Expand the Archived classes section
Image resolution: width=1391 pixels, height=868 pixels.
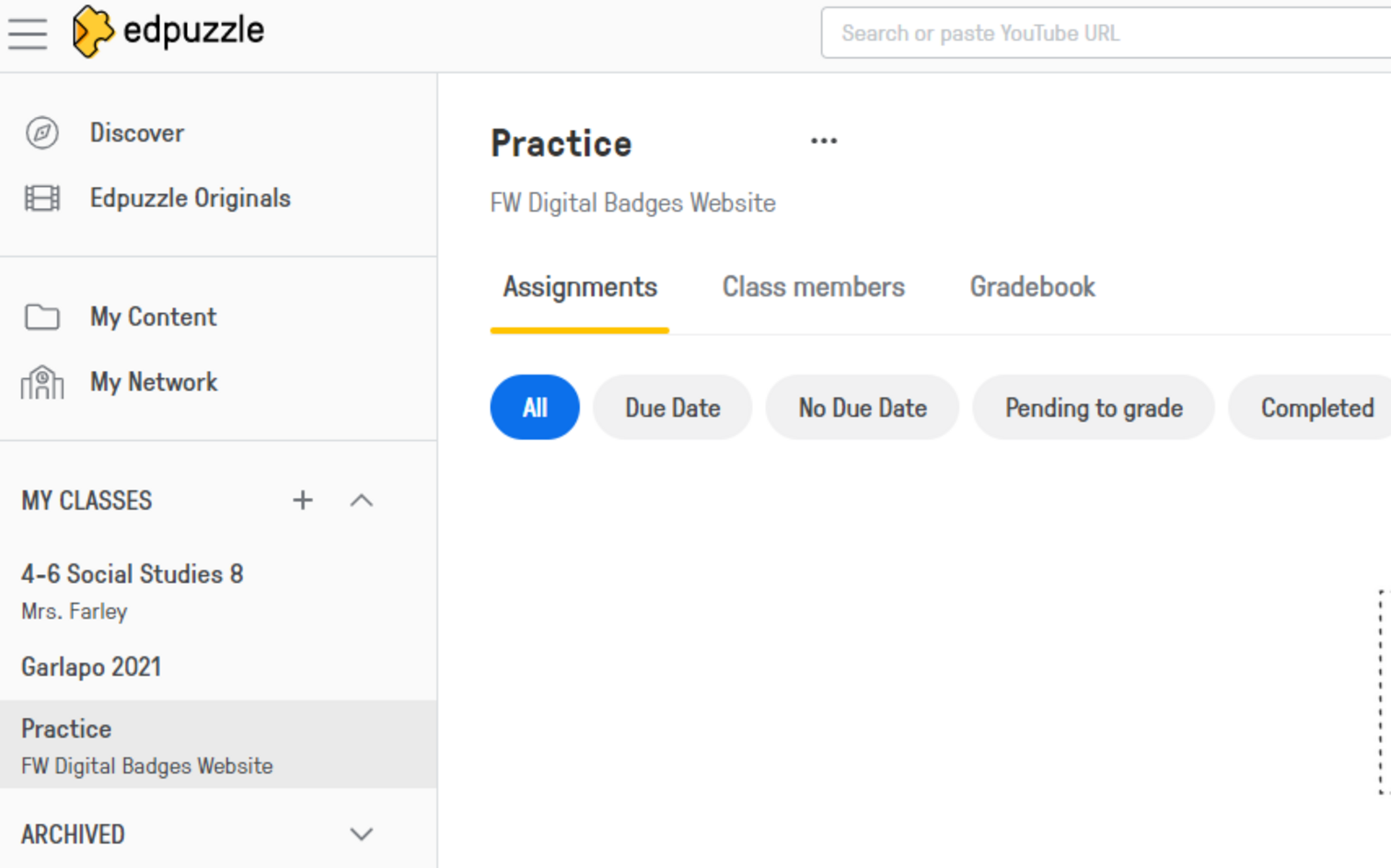pyautogui.click(x=361, y=834)
